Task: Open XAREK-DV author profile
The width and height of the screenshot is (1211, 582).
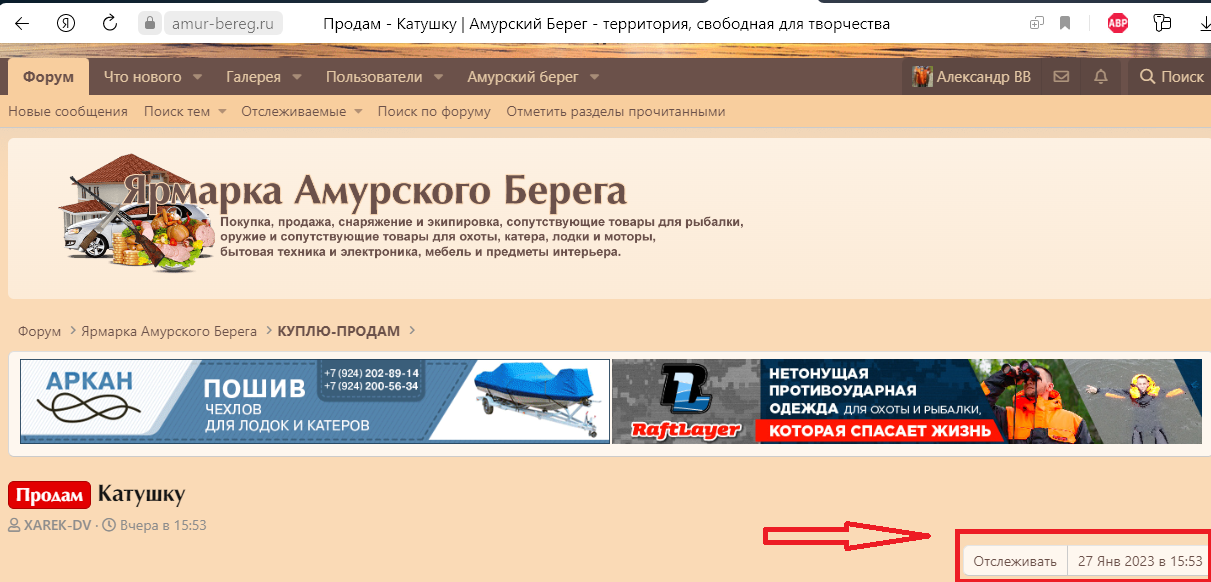Action: click(57, 524)
